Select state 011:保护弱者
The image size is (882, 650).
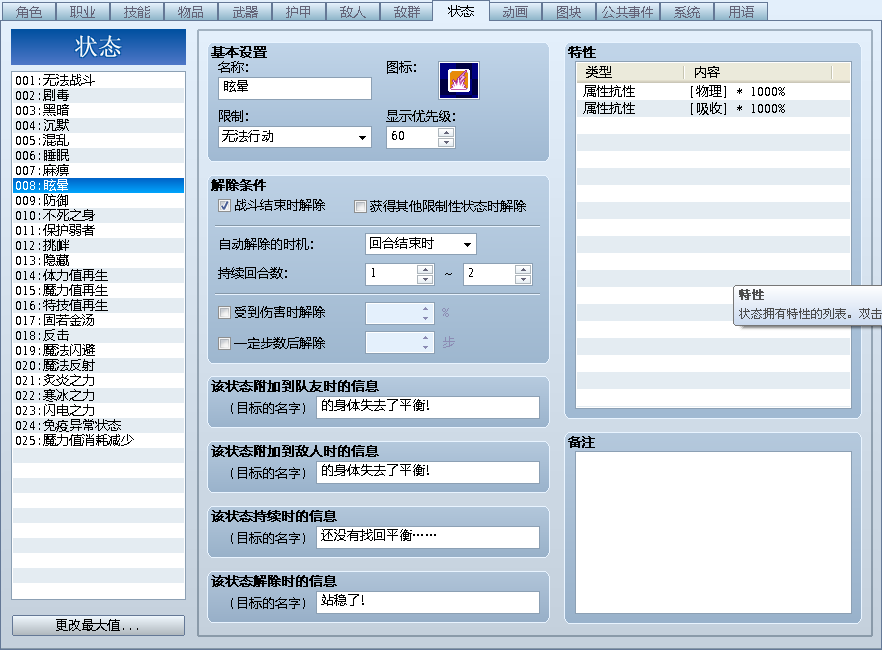(98, 231)
